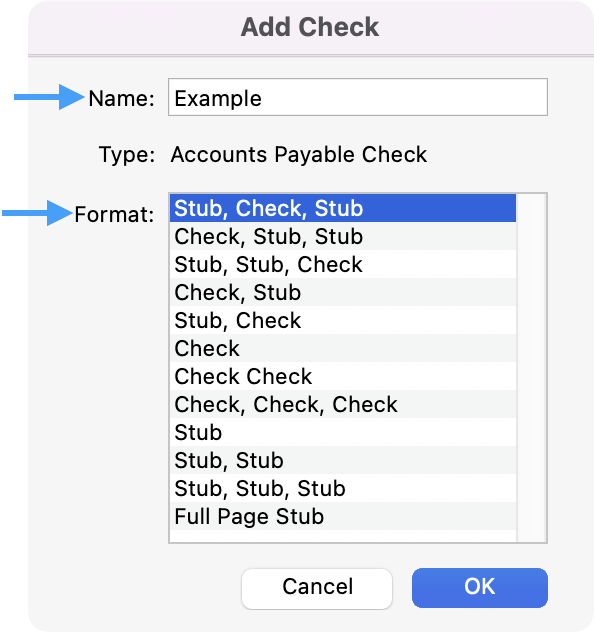Image resolution: width=594 pixels, height=632 pixels.
Task: Click the Cancel button
Action: [317, 588]
